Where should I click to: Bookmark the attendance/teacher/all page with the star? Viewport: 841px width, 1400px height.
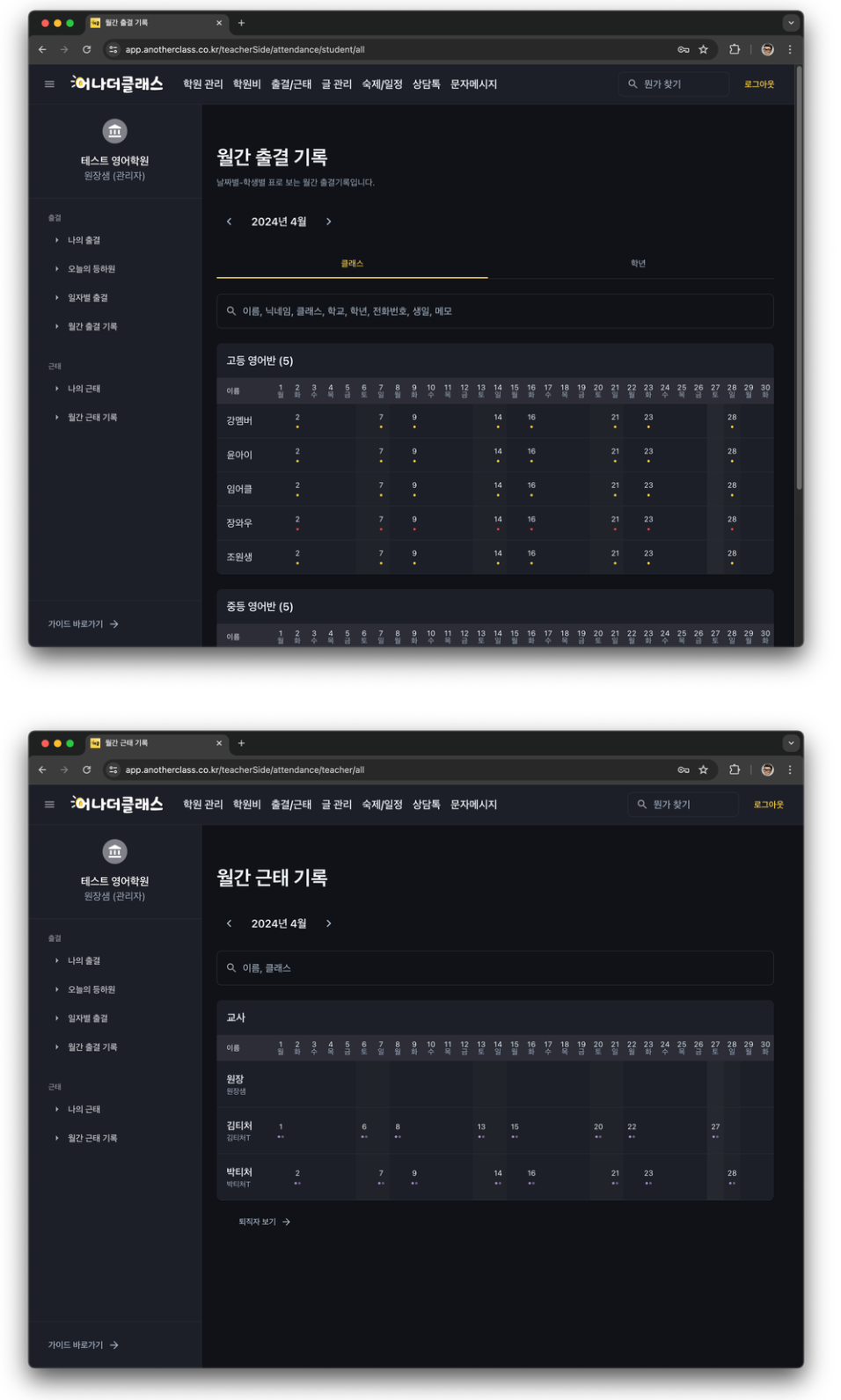[703, 770]
